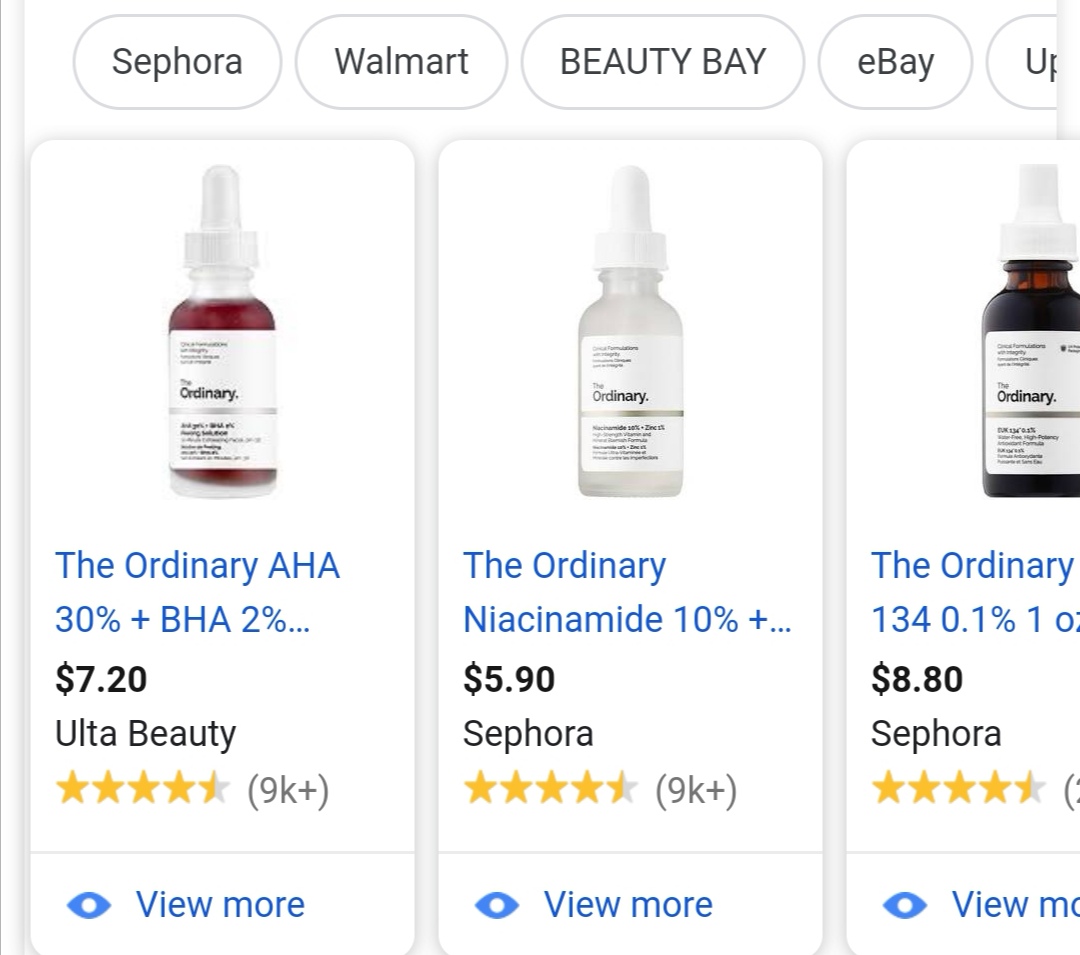The width and height of the screenshot is (1080, 955).
Task: Click the (9k+) reviews count under Niacinamide
Action: pos(696,790)
